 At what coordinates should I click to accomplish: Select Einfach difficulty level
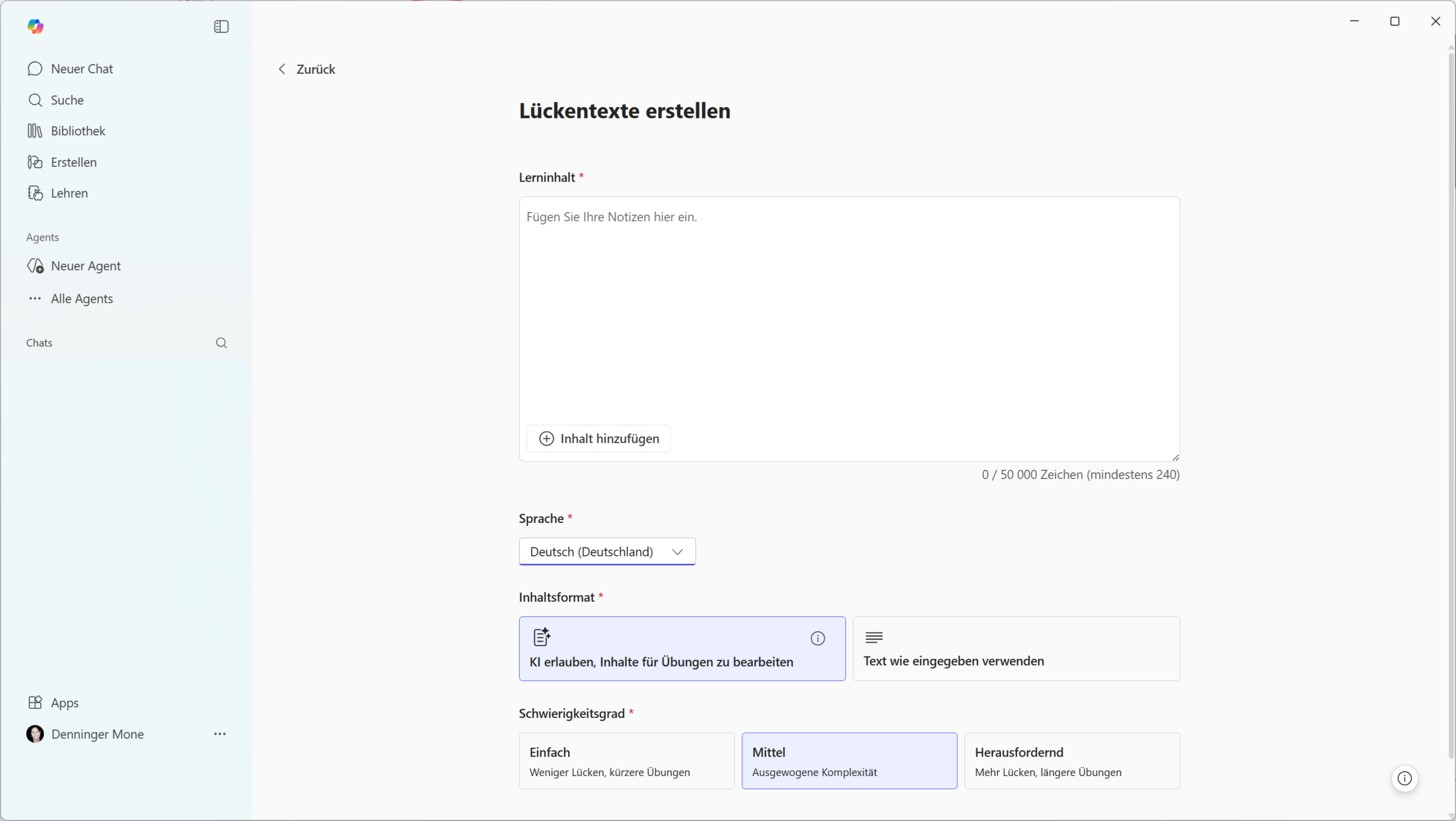[x=626, y=761]
